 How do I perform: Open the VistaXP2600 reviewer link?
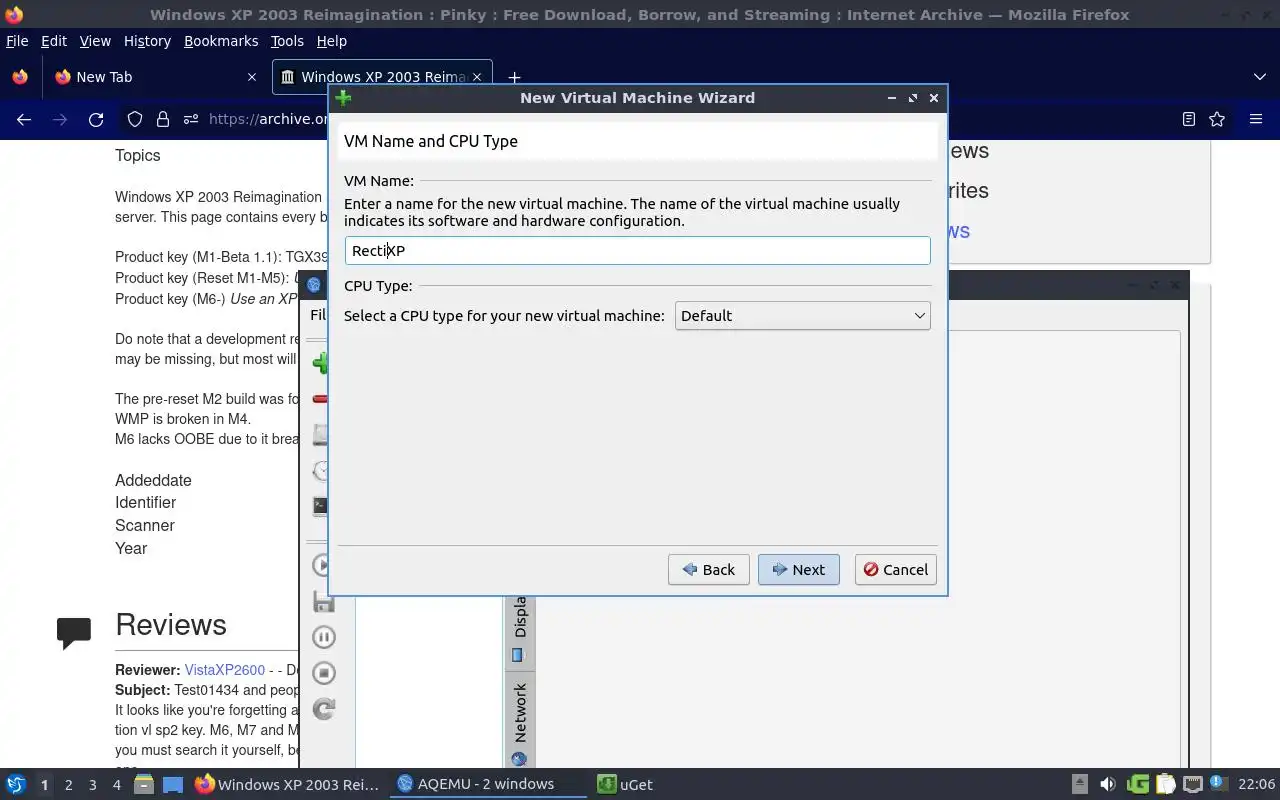point(225,670)
